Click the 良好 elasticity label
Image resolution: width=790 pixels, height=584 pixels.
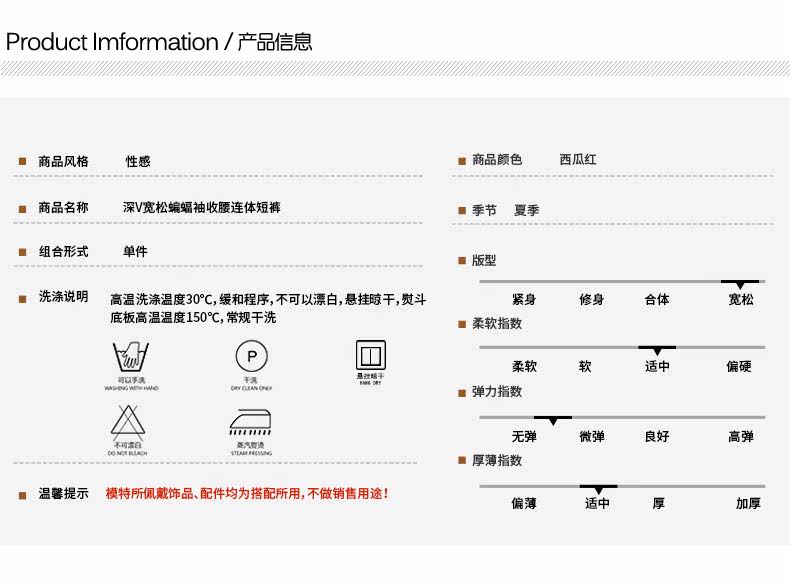tap(657, 436)
